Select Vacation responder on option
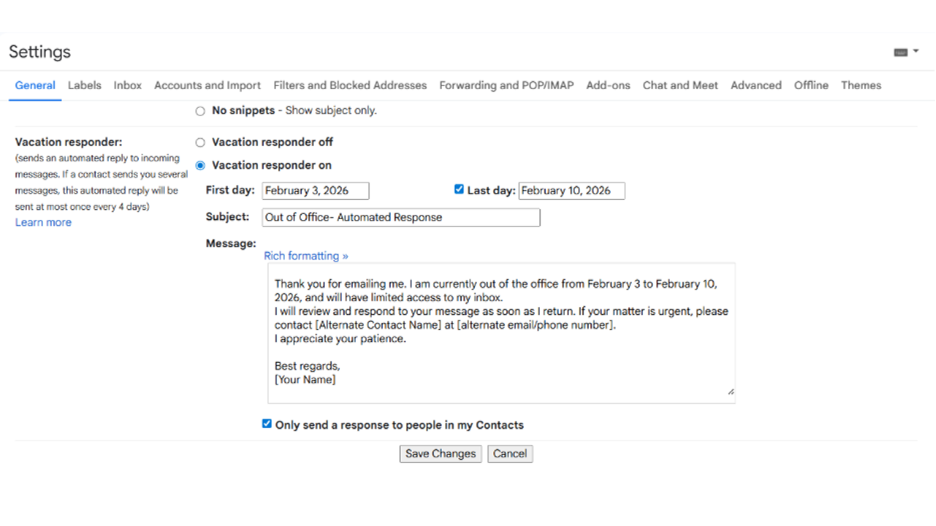Image resolution: width=936 pixels, height=526 pixels. pyautogui.click(x=200, y=166)
